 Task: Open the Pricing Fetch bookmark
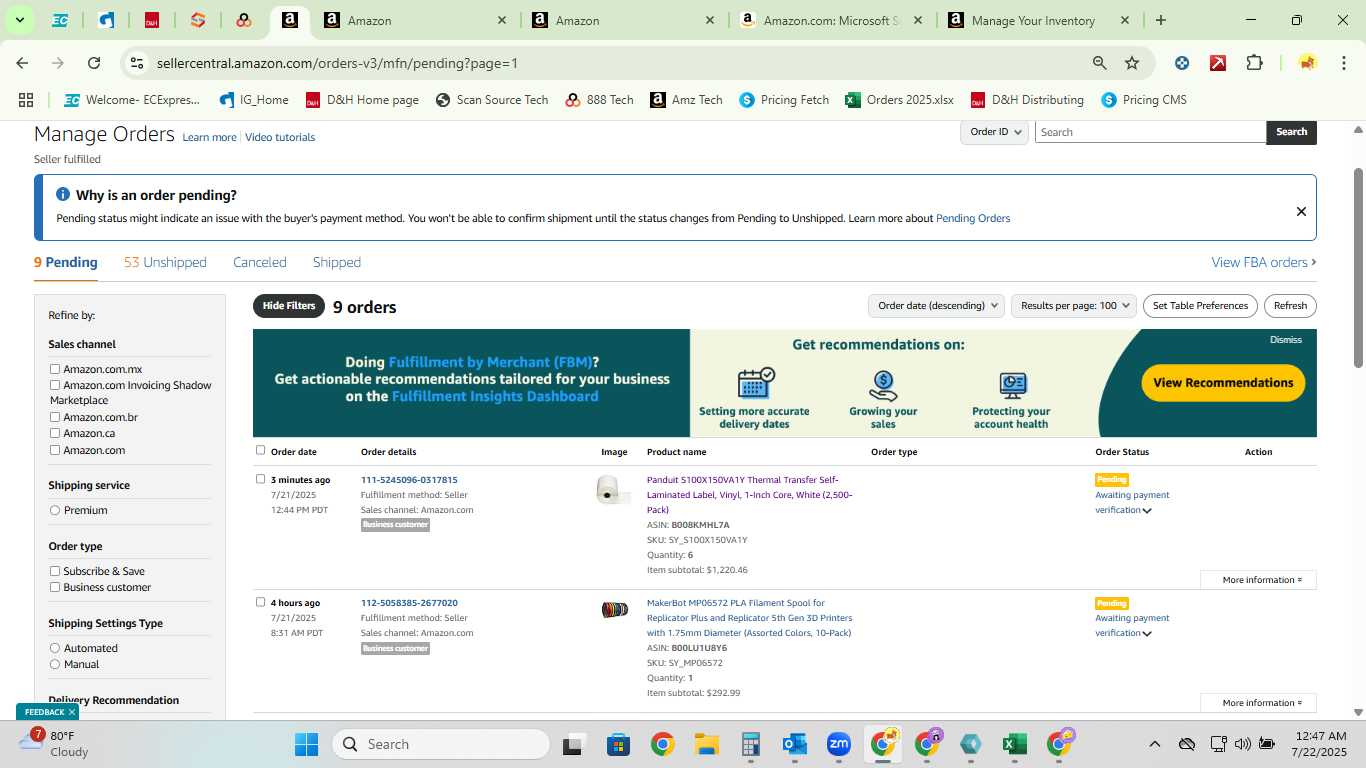[784, 100]
